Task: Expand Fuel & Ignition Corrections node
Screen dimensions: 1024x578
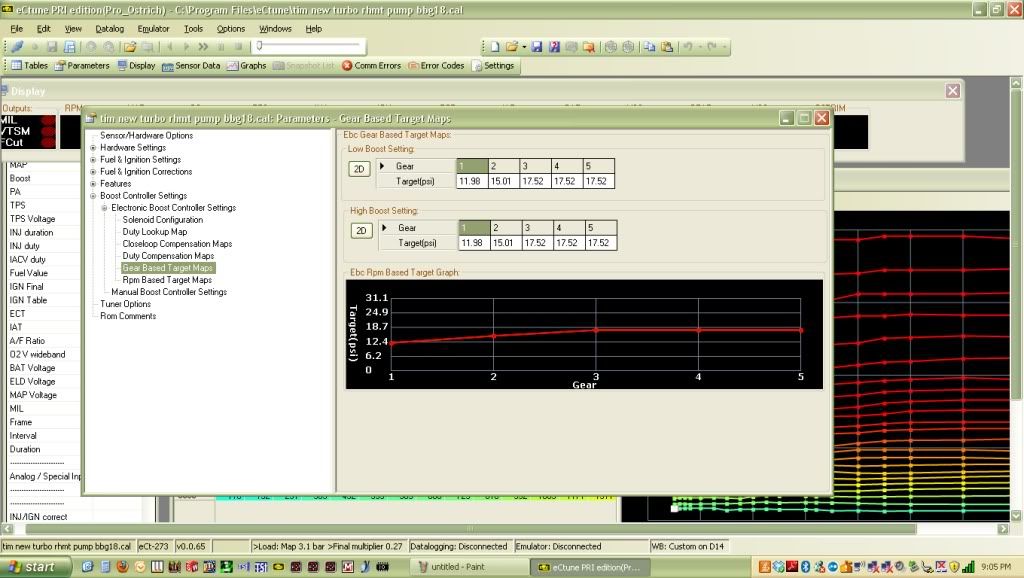Action: [93, 172]
